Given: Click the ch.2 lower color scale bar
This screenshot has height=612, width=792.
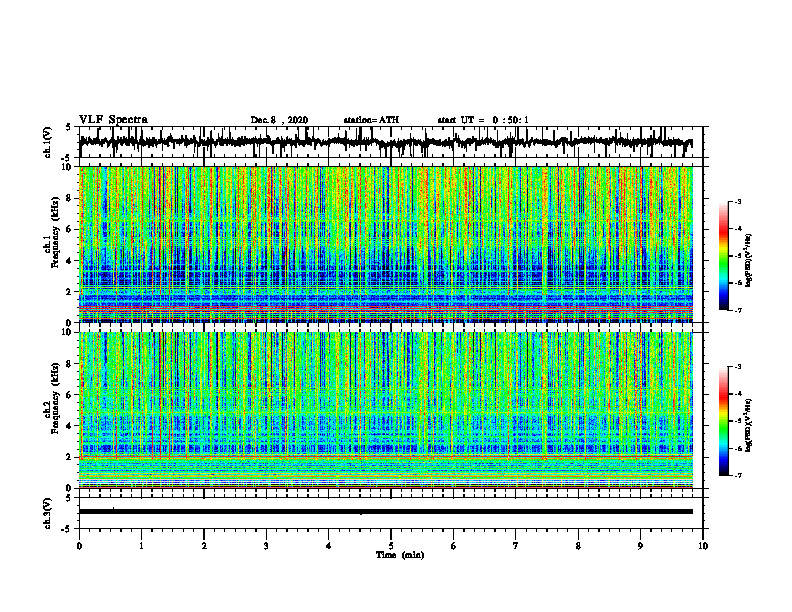Looking at the screenshot, I should 724,421.
